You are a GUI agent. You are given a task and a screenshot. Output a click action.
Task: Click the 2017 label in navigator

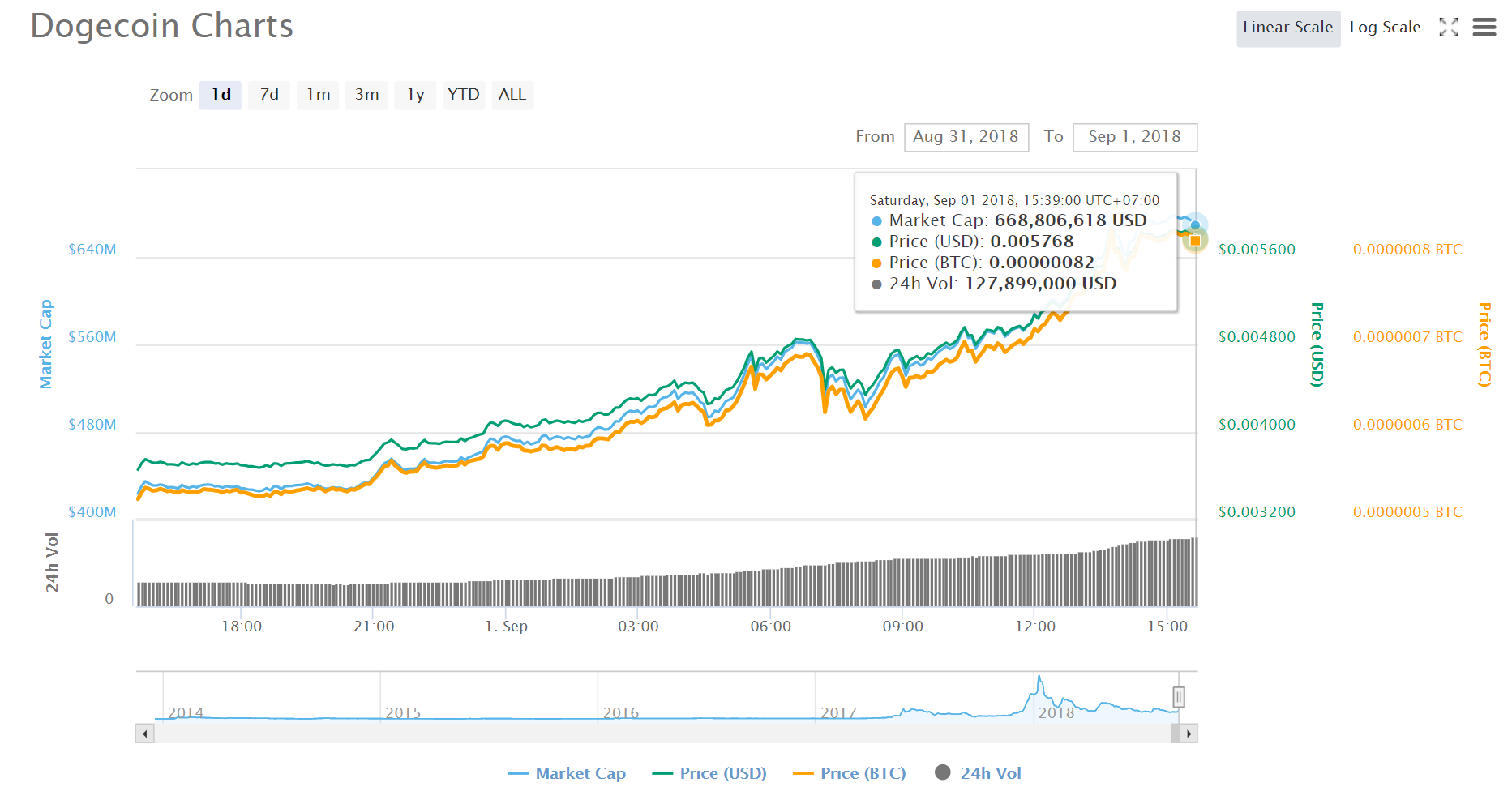838,713
